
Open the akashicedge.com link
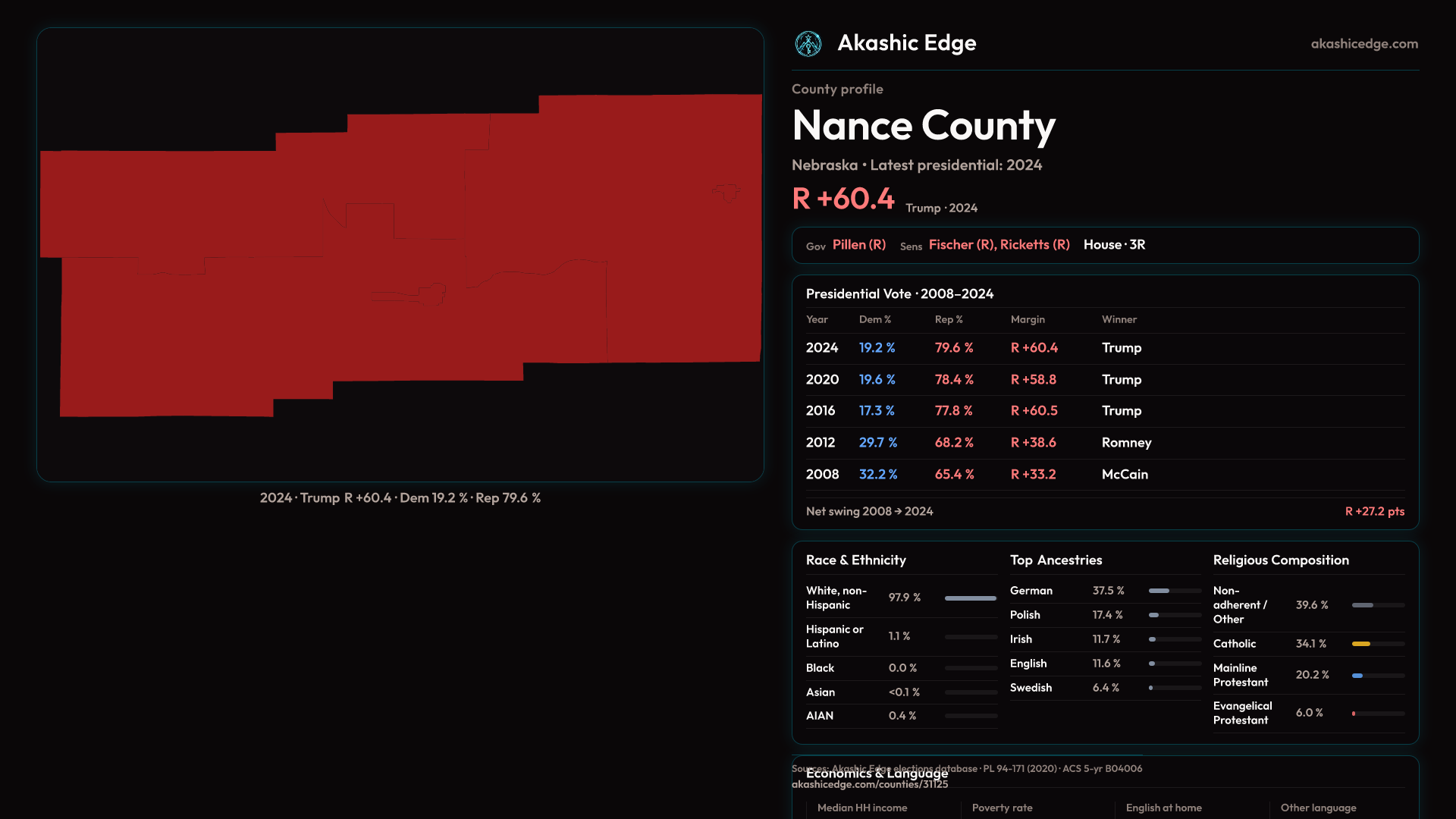[x=1363, y=44]
